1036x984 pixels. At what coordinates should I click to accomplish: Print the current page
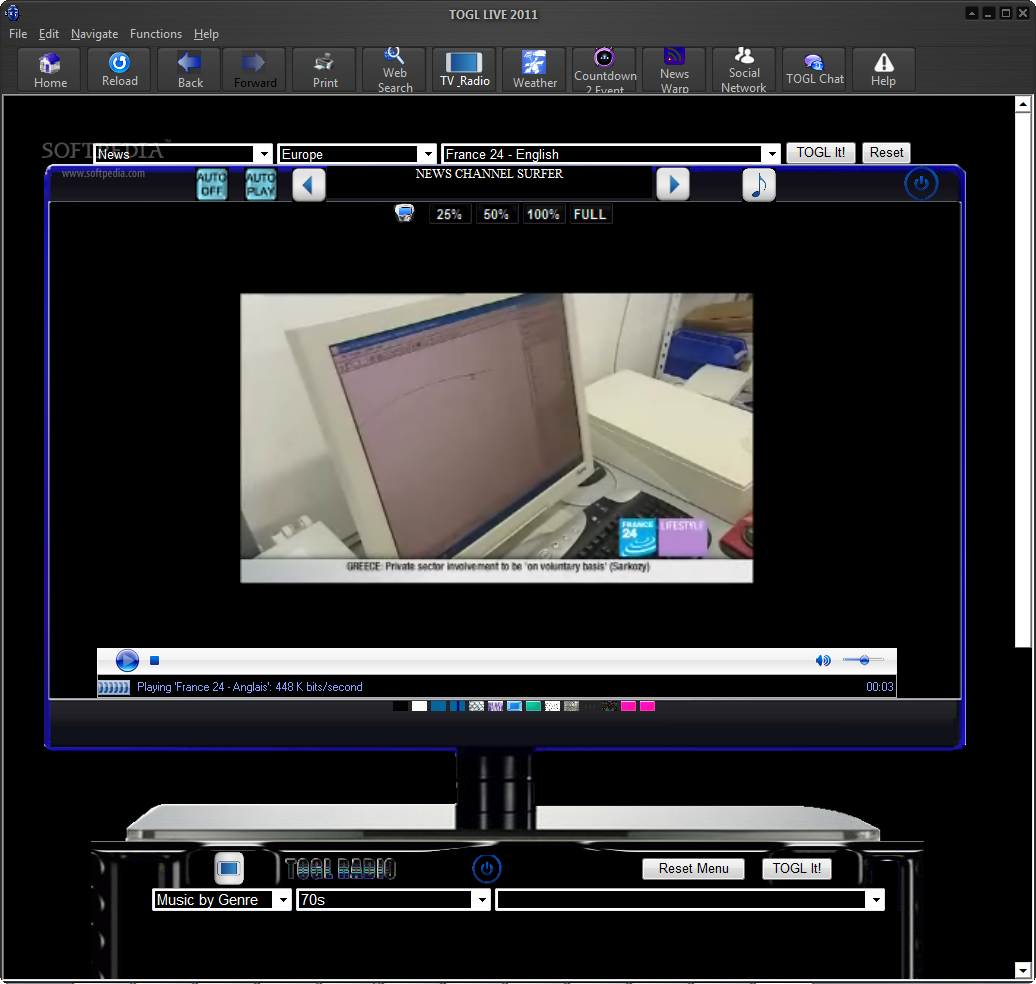click(x=324, y=70)
